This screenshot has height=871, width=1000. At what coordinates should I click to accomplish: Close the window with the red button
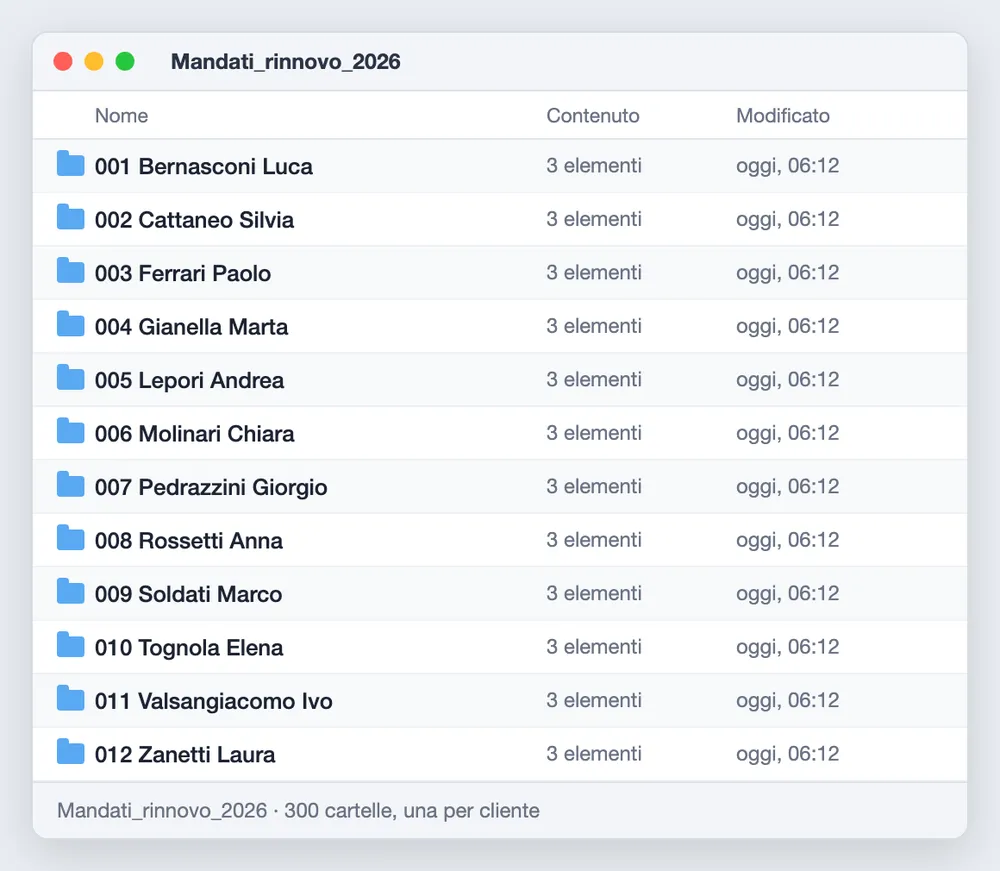tap(62, 61)
